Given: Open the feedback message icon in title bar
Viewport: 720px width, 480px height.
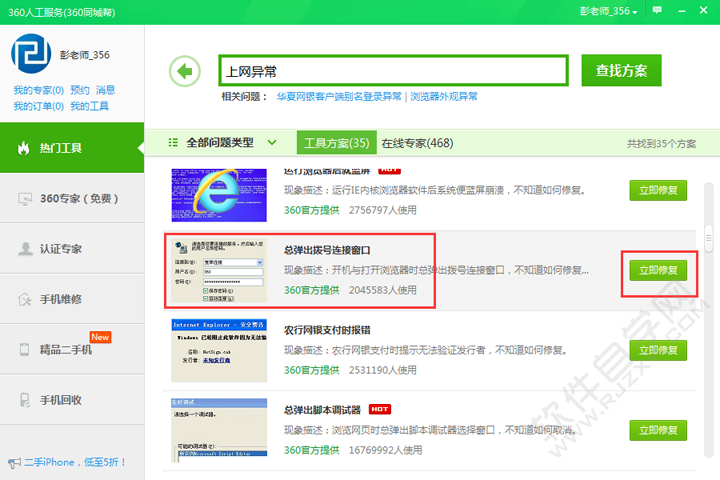Looking at the screenshot, I should click(x=658, y=10).
